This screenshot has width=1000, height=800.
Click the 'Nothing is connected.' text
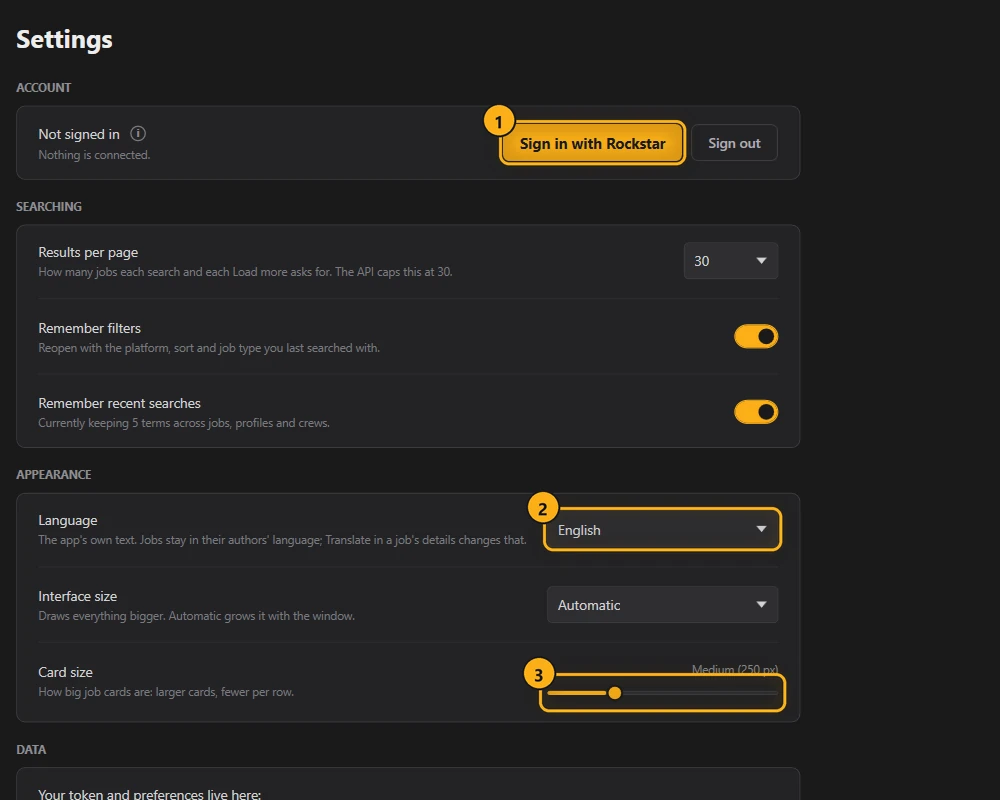(94, 155)
